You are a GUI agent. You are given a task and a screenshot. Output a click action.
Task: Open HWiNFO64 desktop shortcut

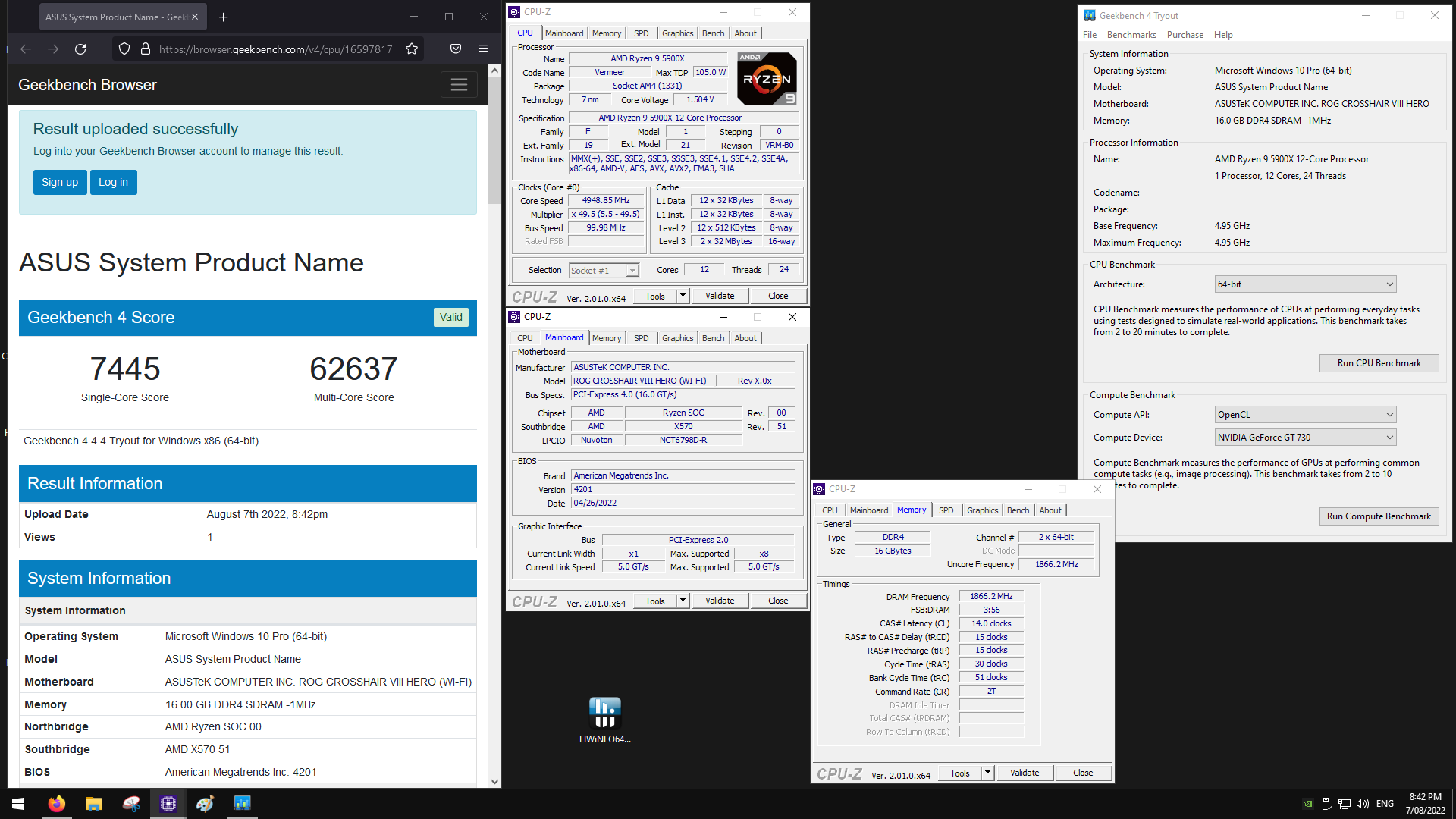click(x=605, y=720)
